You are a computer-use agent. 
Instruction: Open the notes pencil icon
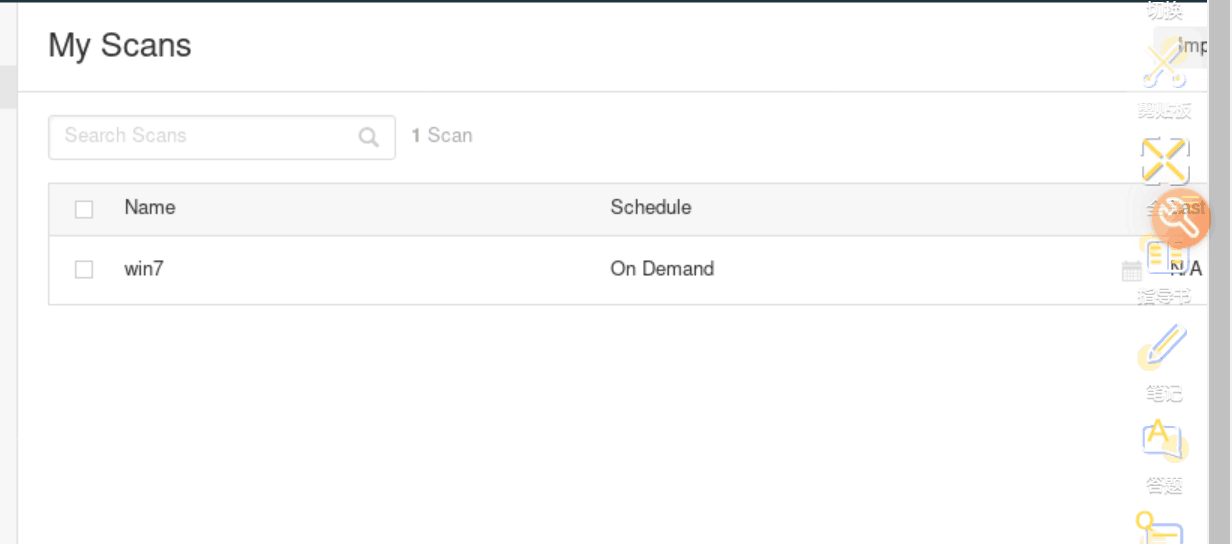click(x=1164, y=345)
